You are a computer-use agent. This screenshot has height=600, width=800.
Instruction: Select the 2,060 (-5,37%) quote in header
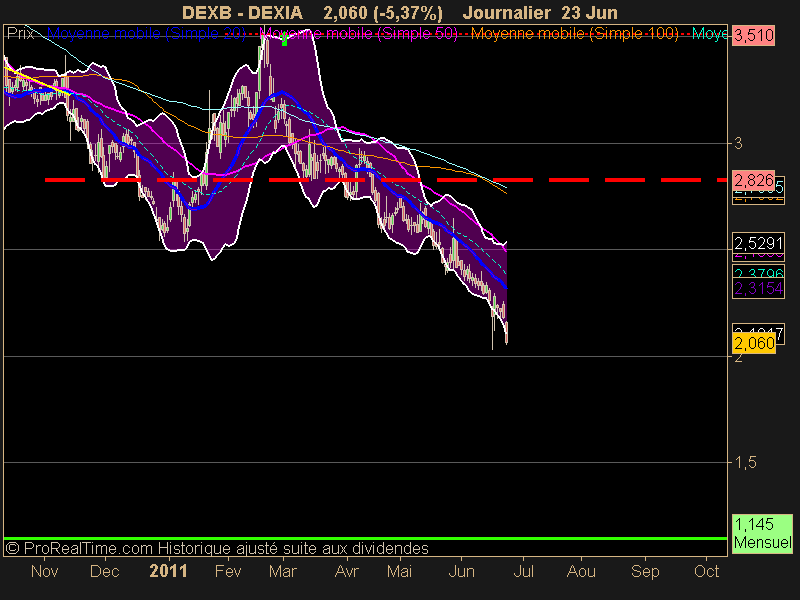(x=383, y=13)
